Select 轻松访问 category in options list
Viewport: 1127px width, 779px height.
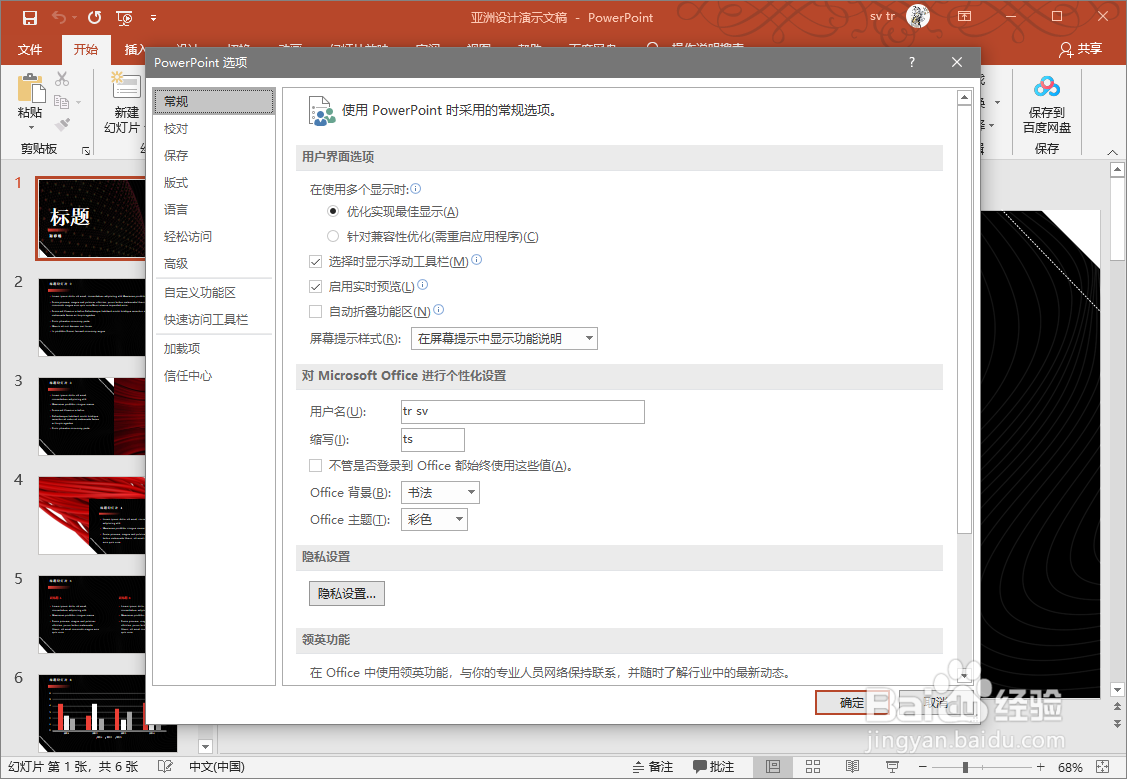[x=213, y=236]
